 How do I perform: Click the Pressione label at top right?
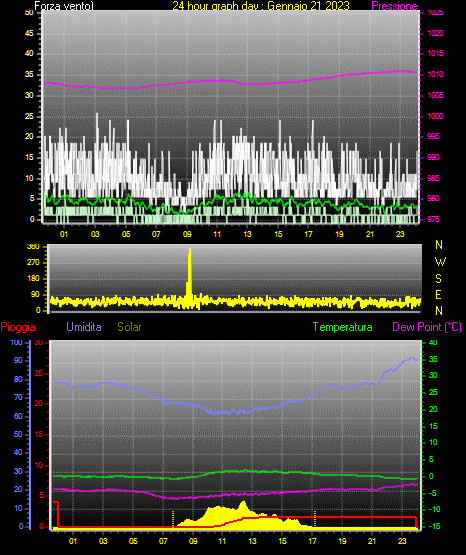(395, 6)
